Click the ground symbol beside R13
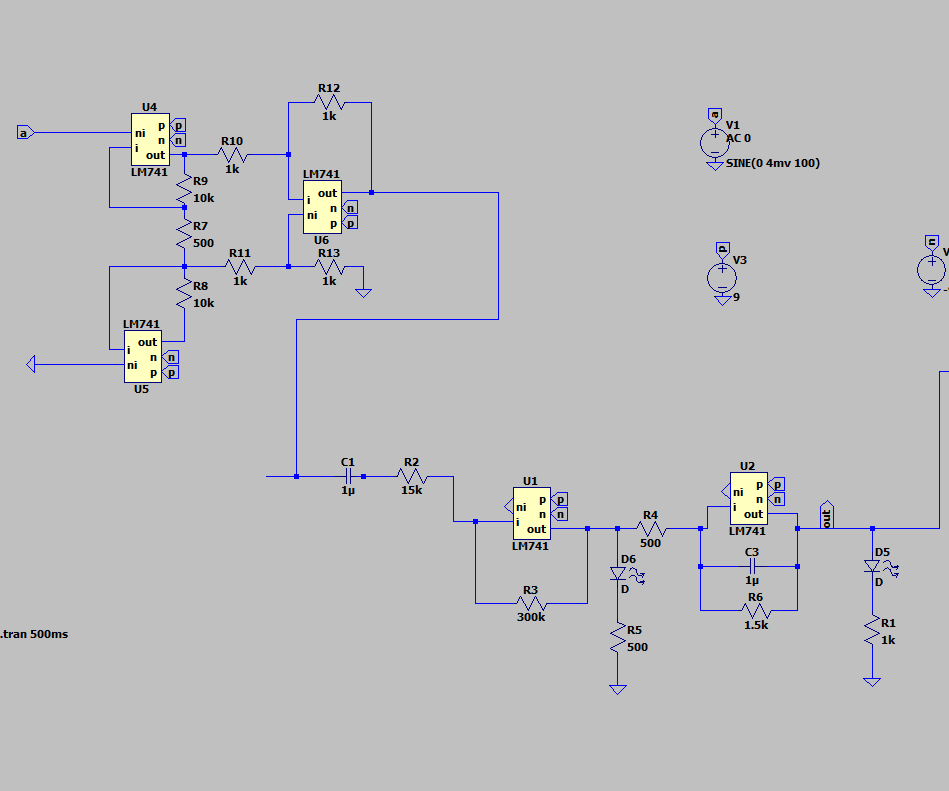The image size is (949, 791). [364, 291]
